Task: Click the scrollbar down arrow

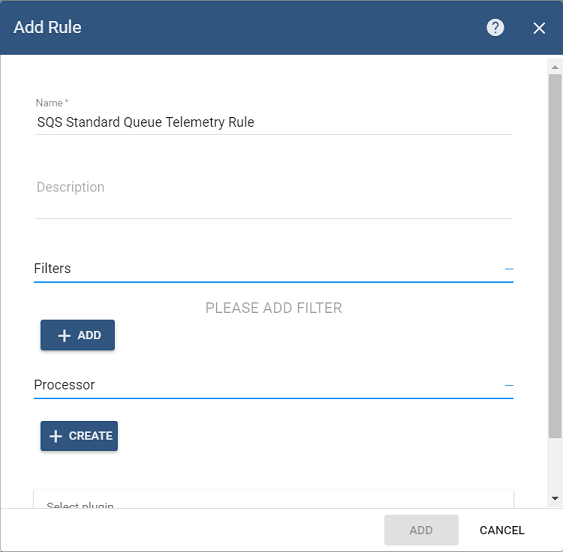Action: [x=555, y=498]
